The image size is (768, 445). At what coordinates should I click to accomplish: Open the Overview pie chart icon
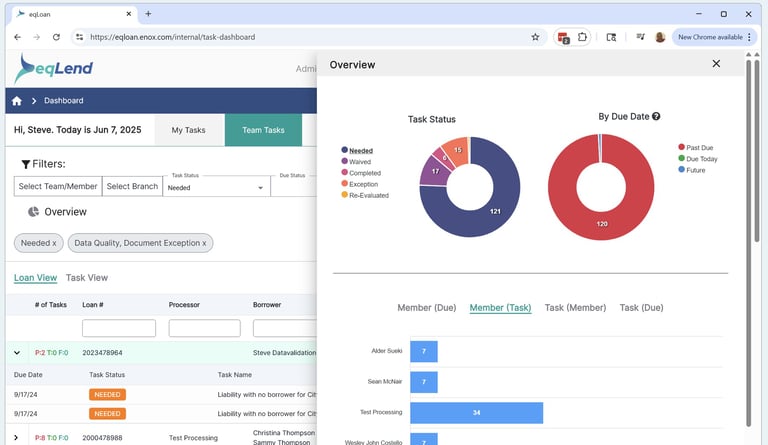(33, 211)
